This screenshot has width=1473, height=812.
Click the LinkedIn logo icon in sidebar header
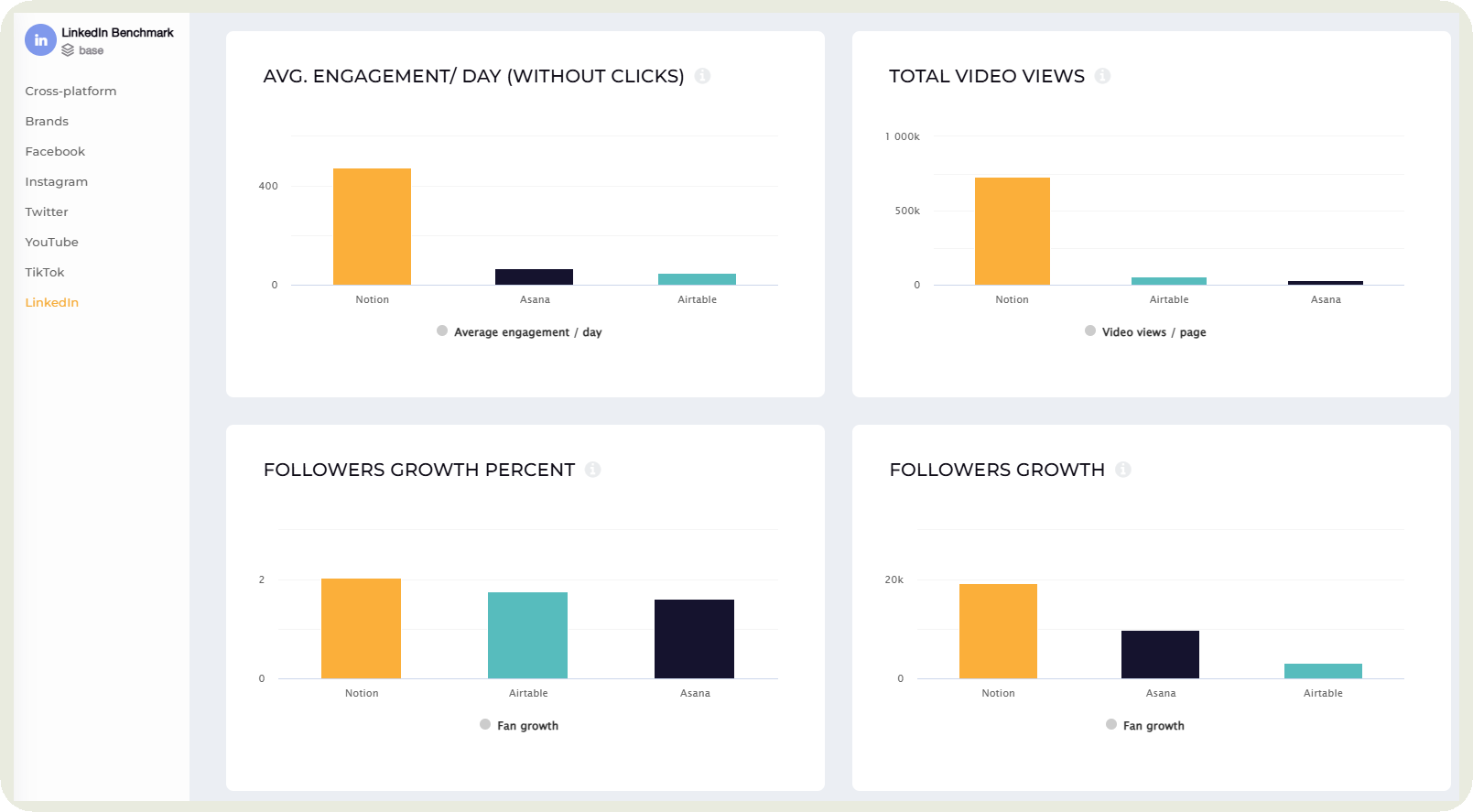click(x=40, y=40)
